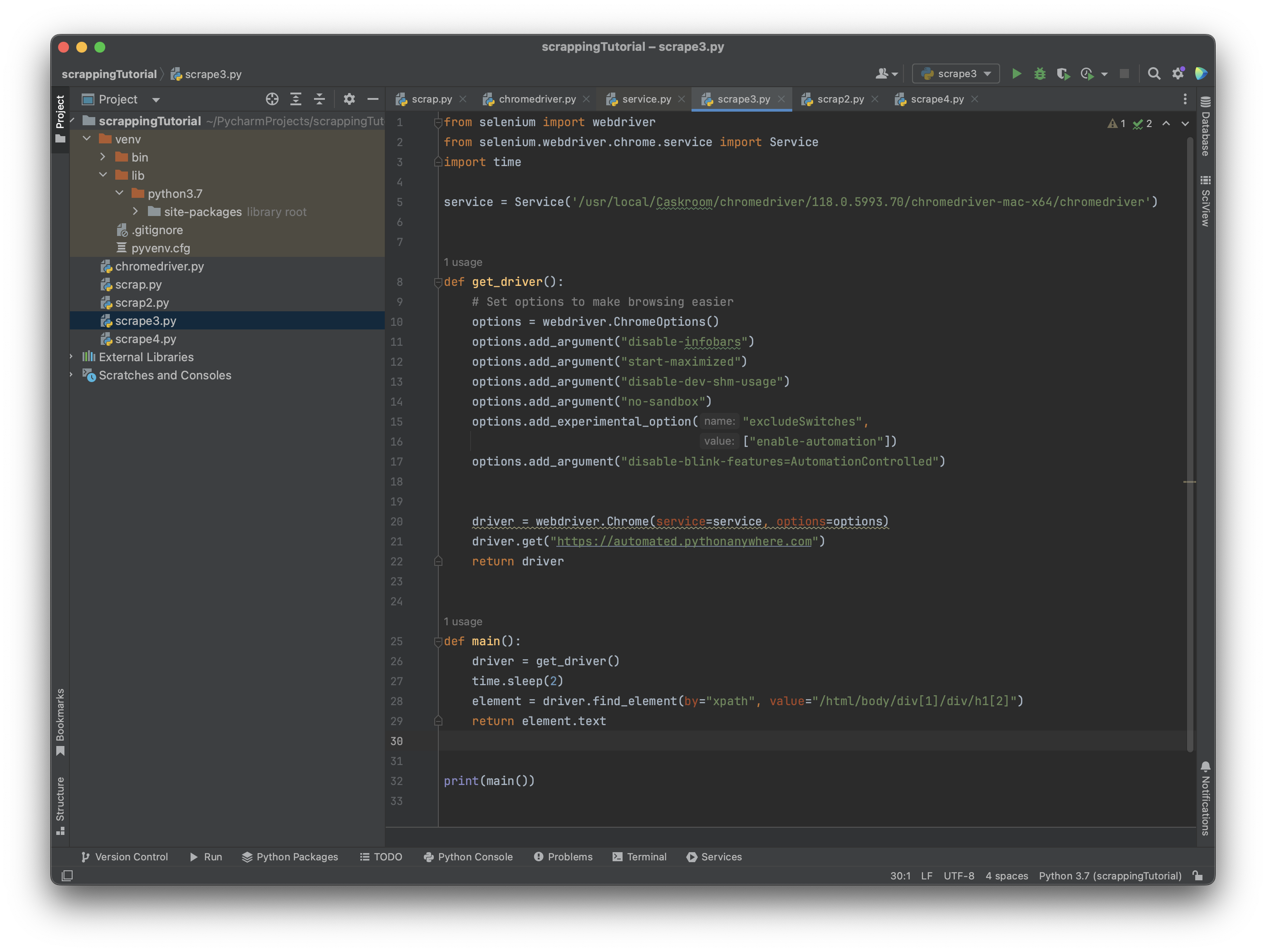This screenshot has width=1266, height=952.
Task: Toggle file read-only lock icon
Action: point(1197,875)
